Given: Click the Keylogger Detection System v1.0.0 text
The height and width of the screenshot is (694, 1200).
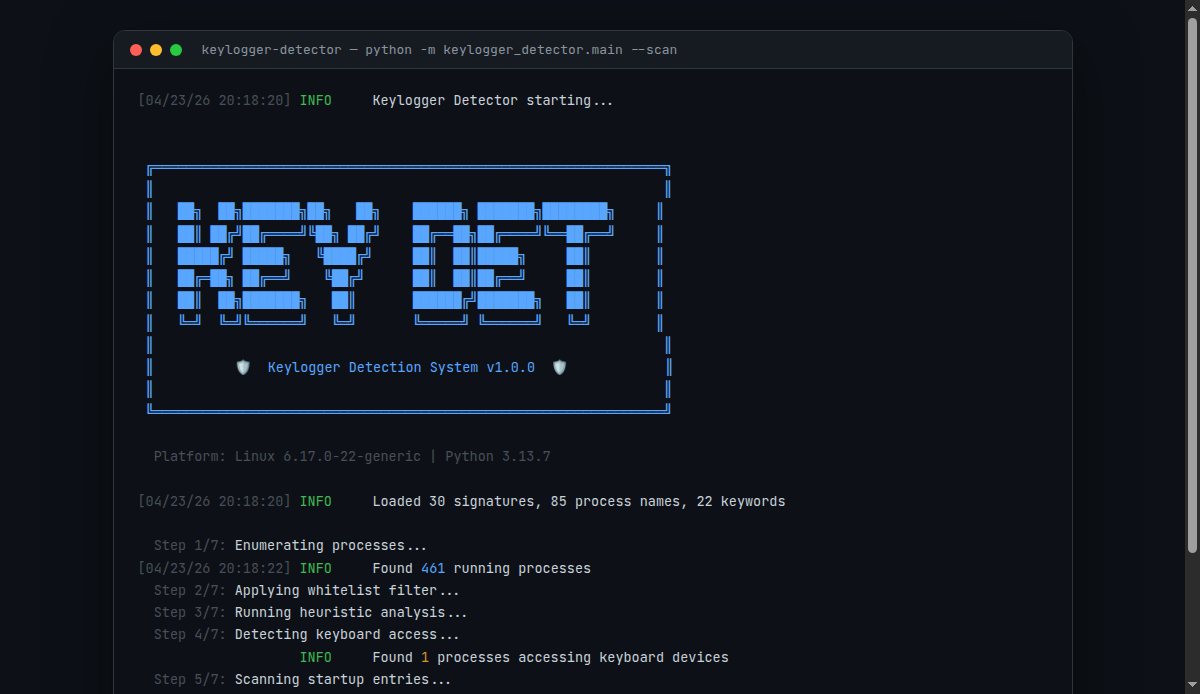Looking at the screenshot, I should click(x=400, y=367).
